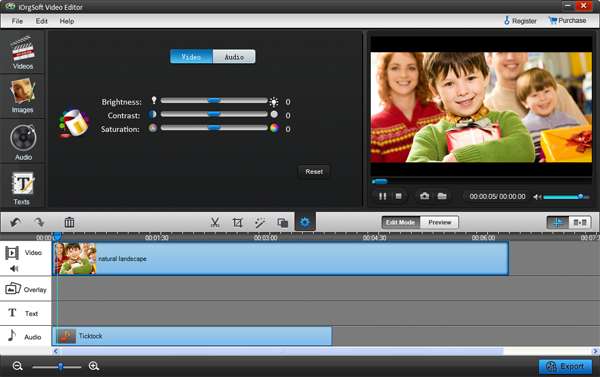The height and width of the screenshot is (377, 600).
Task: Click the Audio track note icon
Action: (12, 335)
